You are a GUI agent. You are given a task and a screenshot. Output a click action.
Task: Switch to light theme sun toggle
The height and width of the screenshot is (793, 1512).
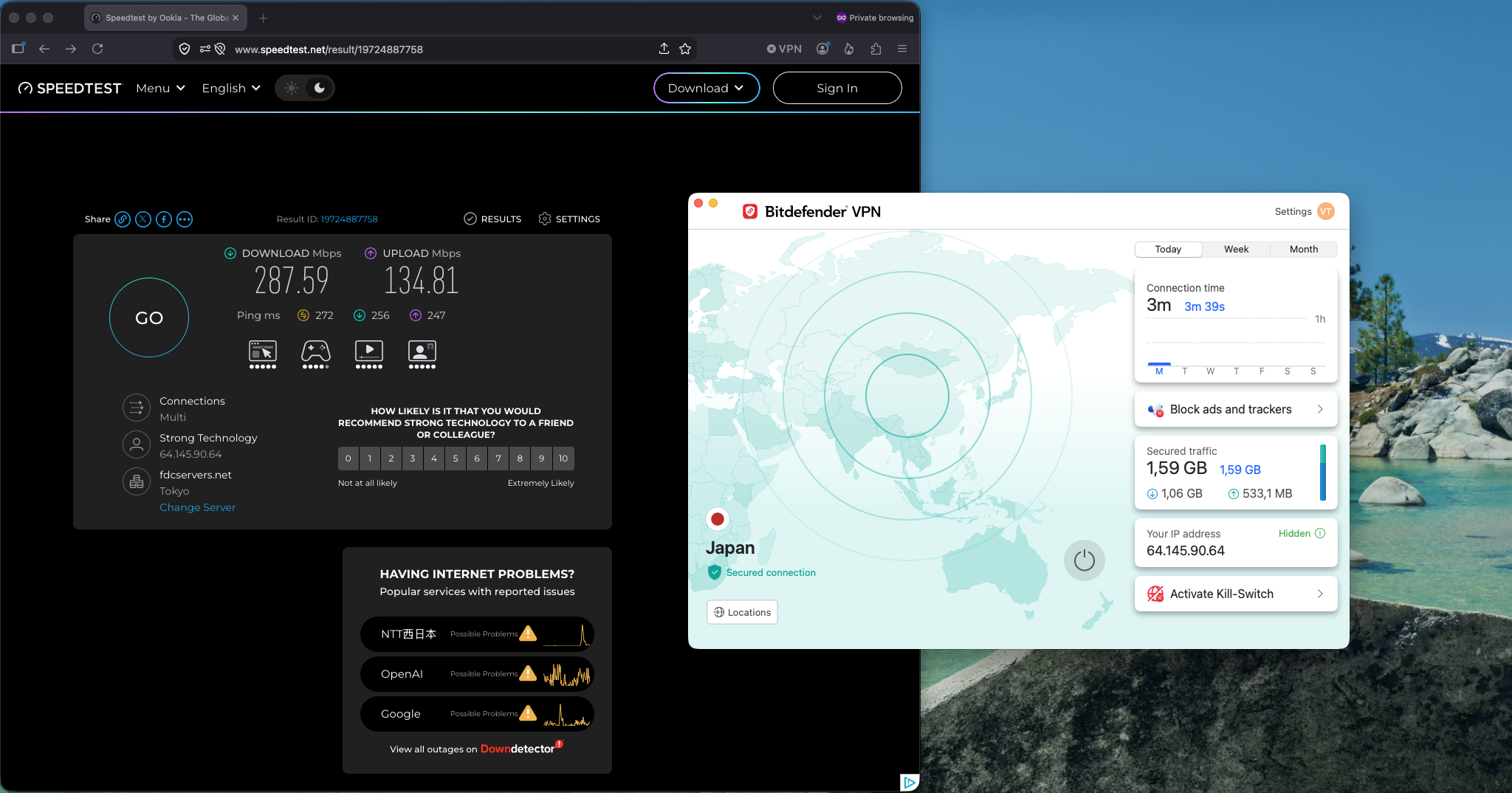(292, 88)
